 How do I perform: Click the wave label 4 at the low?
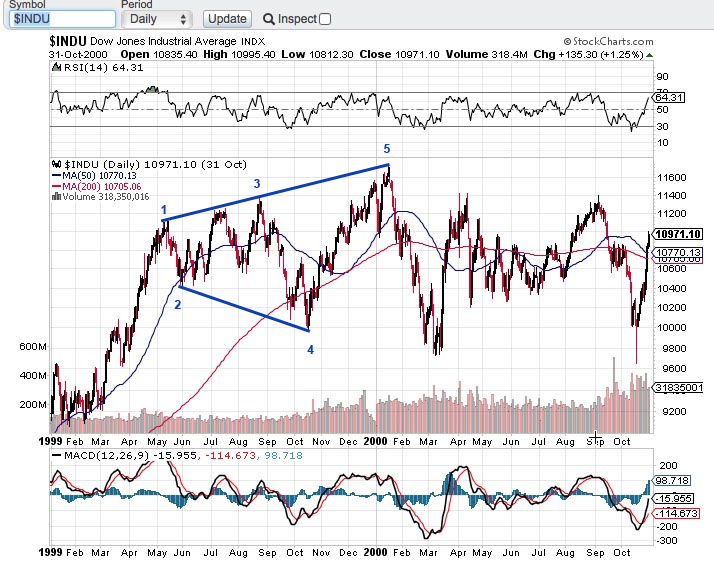[x=310, y=350]
